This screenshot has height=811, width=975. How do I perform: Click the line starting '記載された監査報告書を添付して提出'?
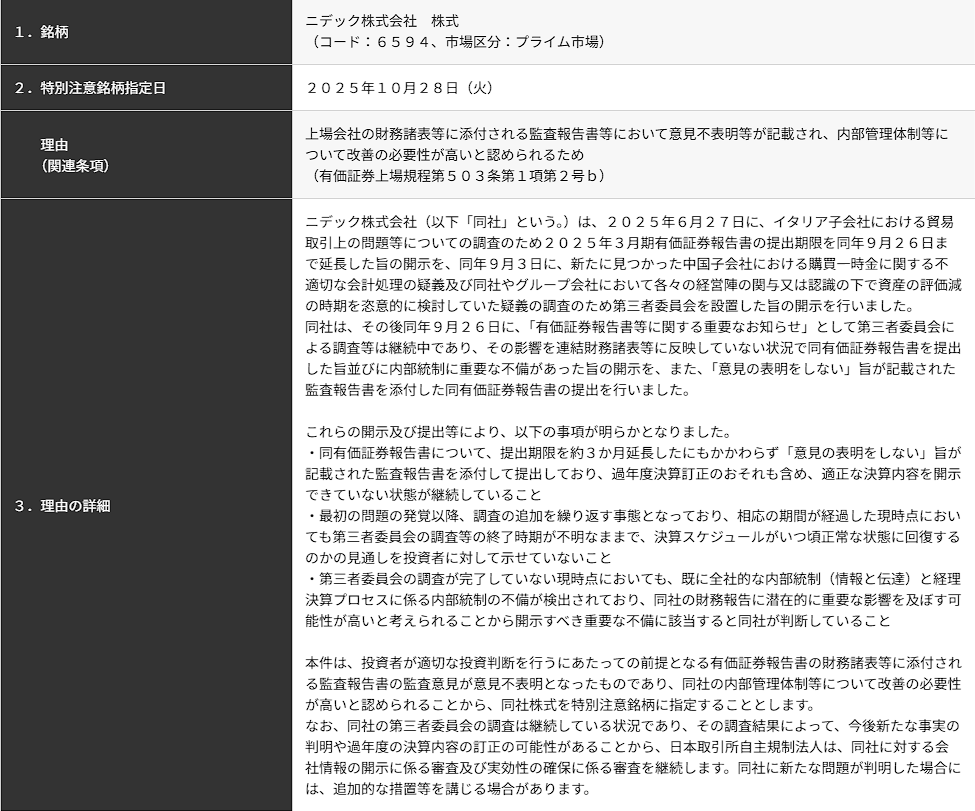(633, 474)
